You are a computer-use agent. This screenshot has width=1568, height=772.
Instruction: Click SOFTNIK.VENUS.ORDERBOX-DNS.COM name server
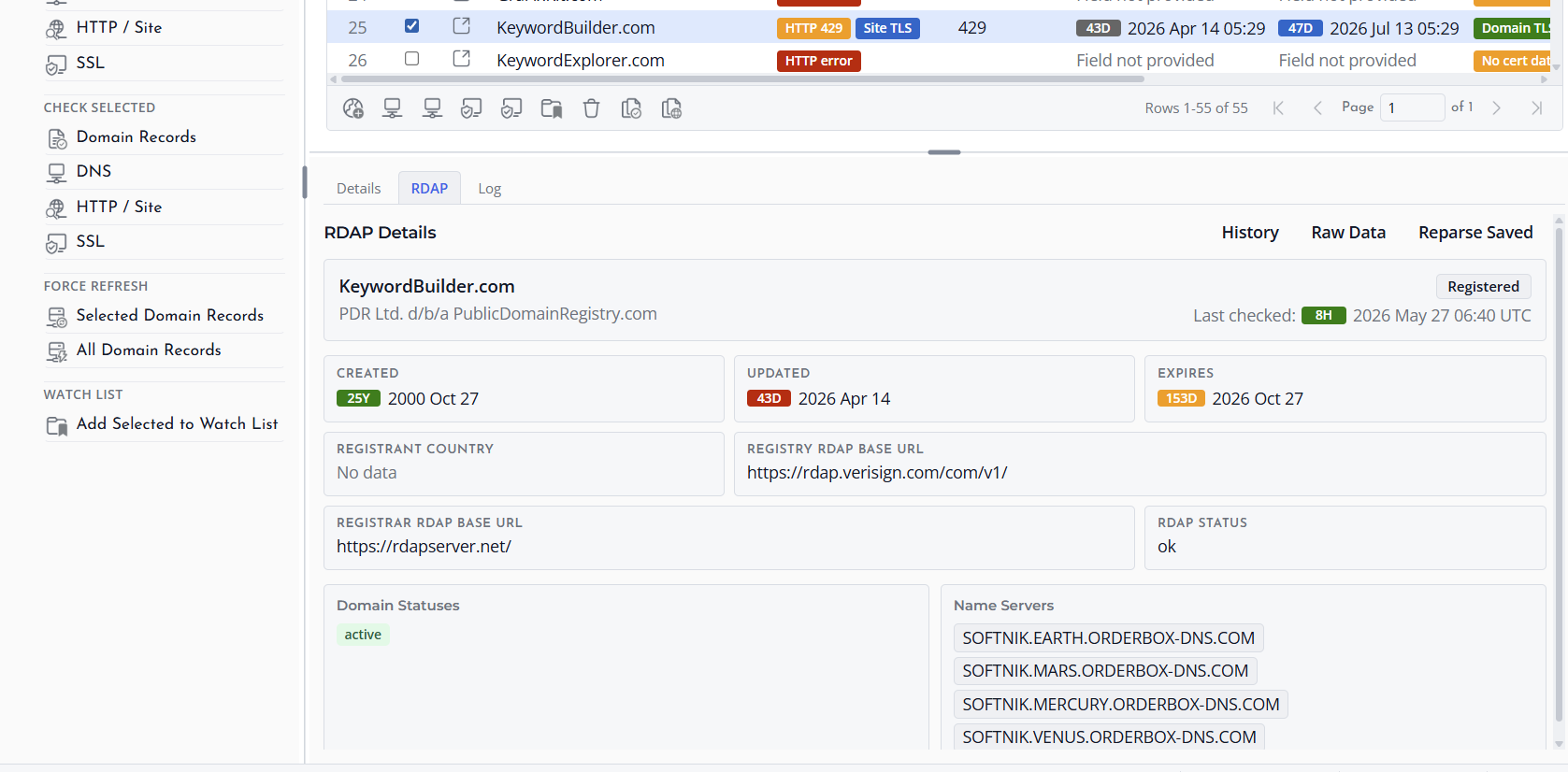click(x=1110, y=737)
